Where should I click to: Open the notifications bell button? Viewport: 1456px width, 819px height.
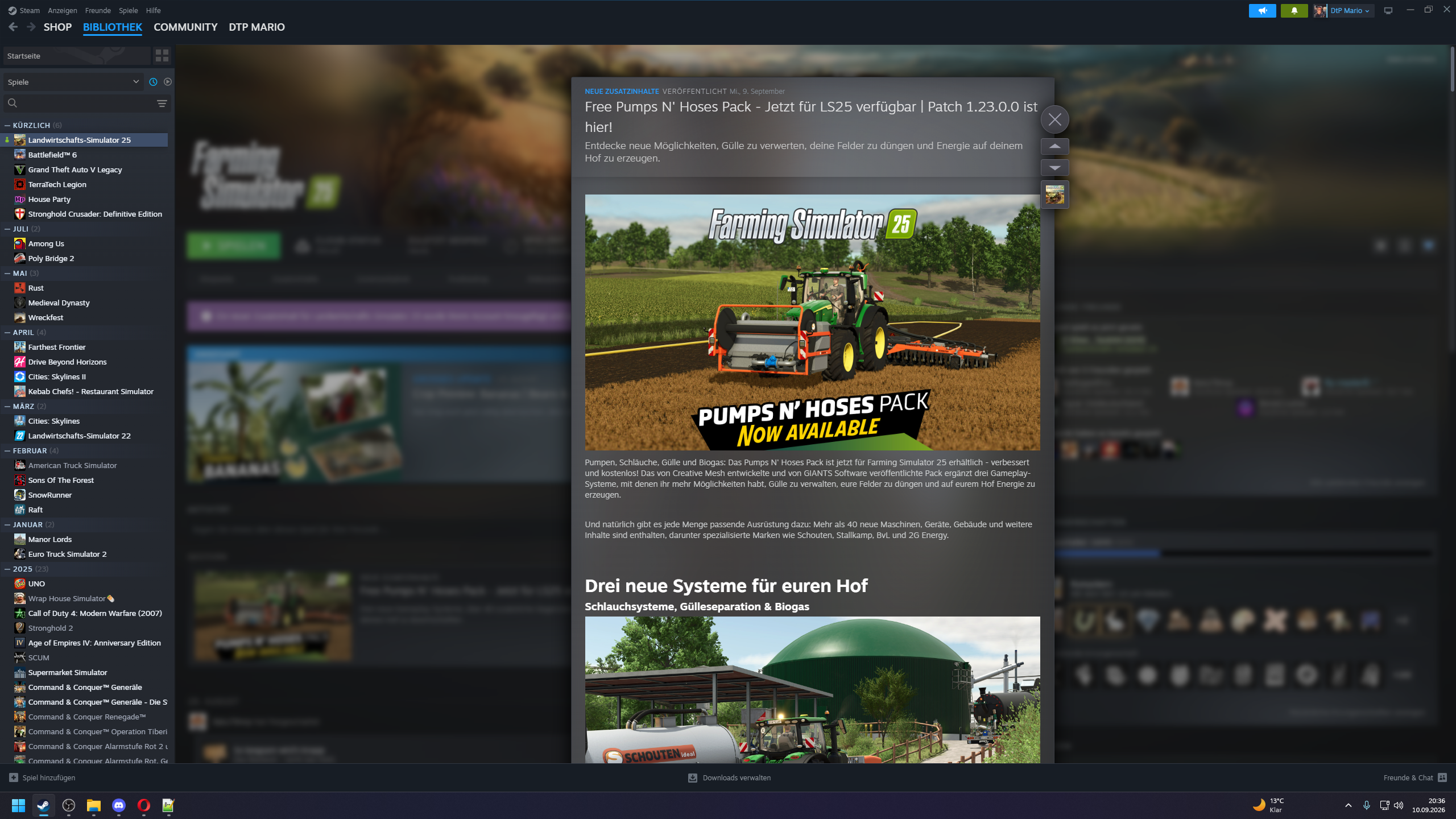[x=1294, y=11]
